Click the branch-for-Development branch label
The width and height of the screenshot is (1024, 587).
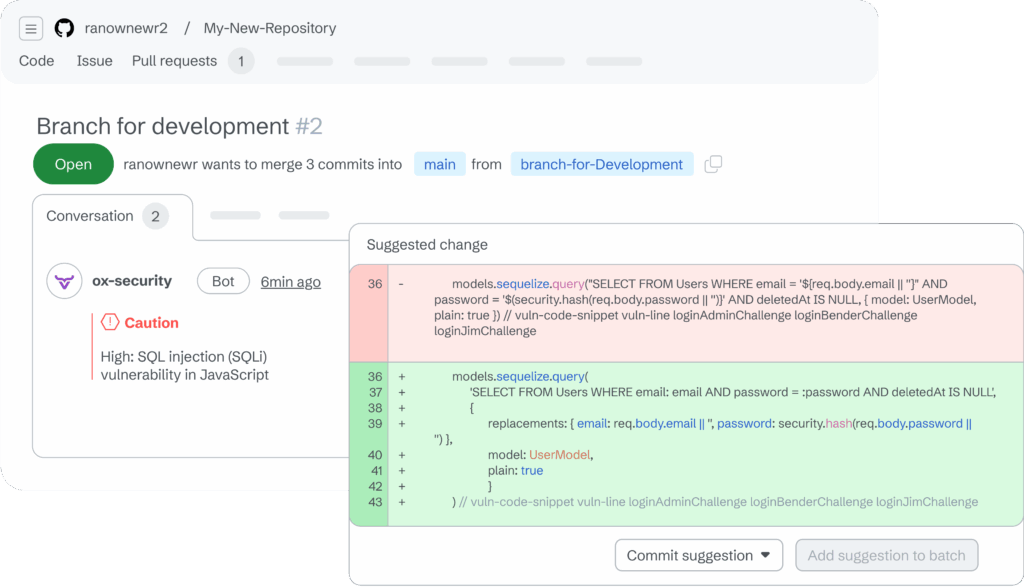click(602, 164)
